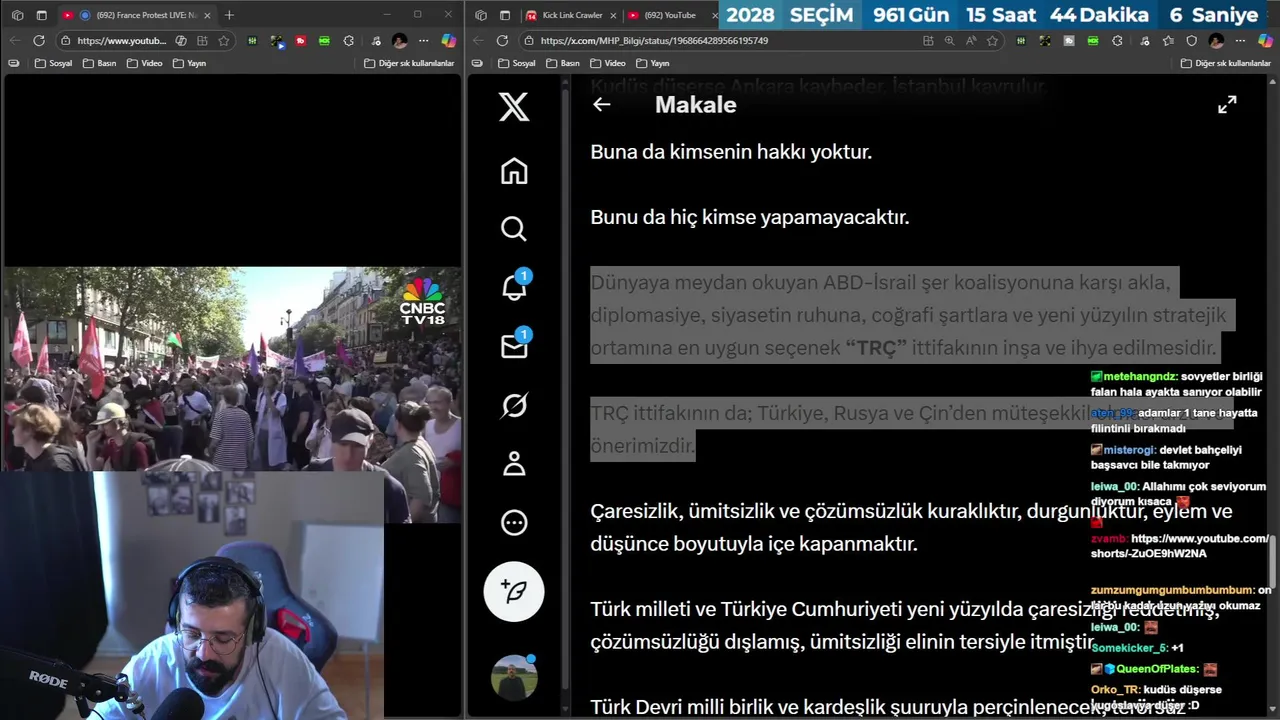Click the x.com address bar URL

click(x=654, y=41)
